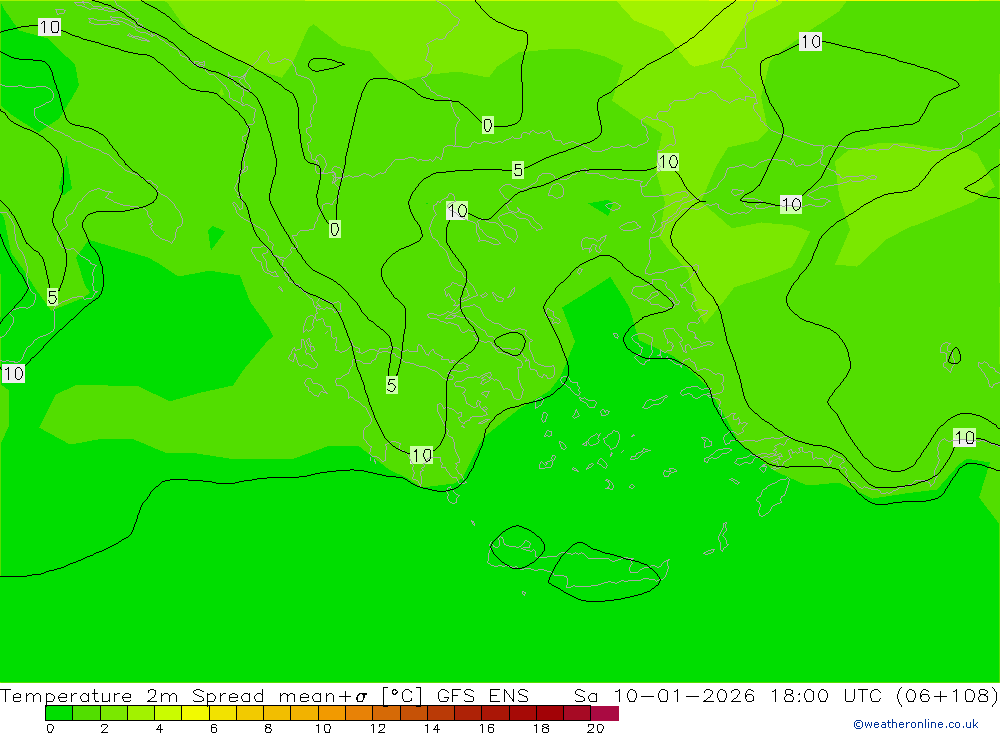Viewport: 1000px width, 733px height.
Task: Select the dark green 0–1 legend swatch
Action: (x=59, y=713)
